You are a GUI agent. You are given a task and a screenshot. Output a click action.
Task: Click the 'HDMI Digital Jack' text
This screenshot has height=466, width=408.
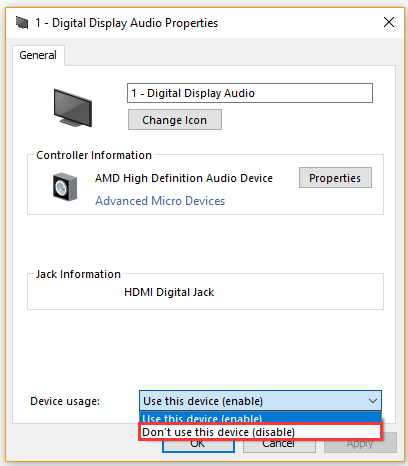coord(169,292)
